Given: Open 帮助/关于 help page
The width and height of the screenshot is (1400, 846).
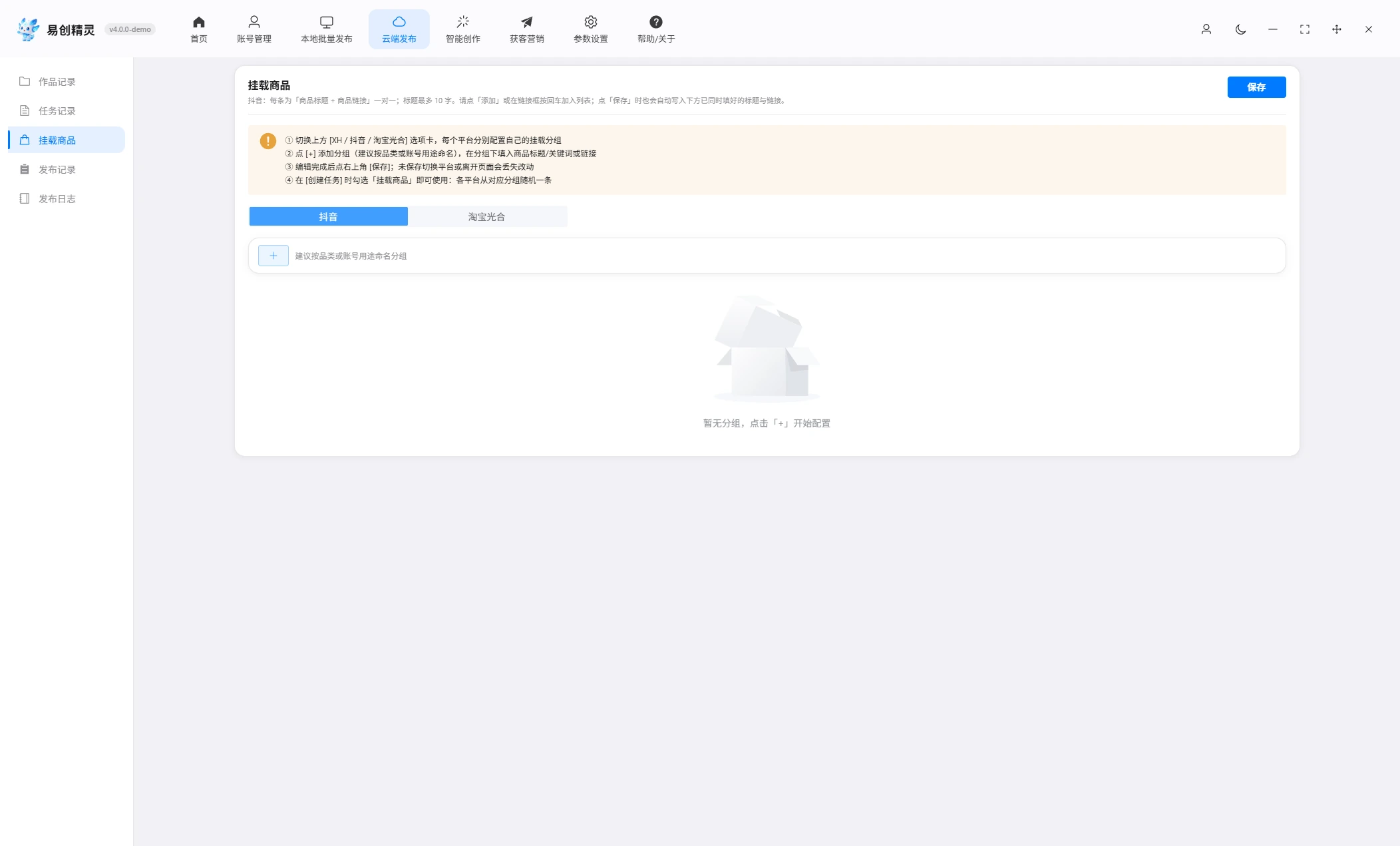Looking at the screenshot, I should (656, 29).
